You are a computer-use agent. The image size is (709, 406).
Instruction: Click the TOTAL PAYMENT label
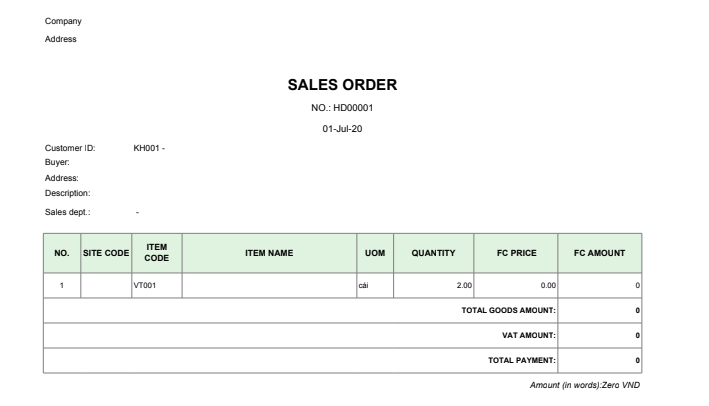(x=521, y=360)
